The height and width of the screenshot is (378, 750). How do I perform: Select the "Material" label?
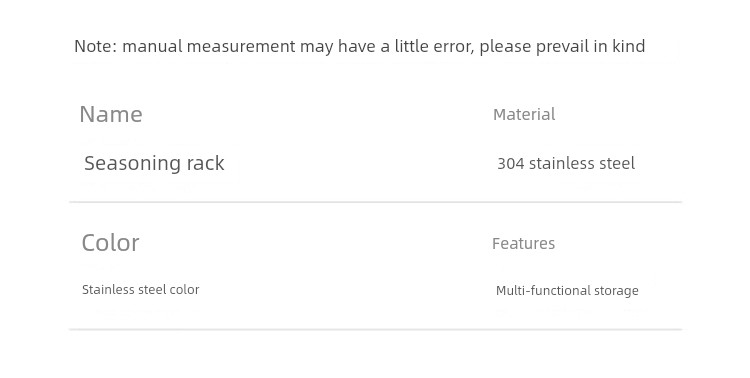(524, 114)
